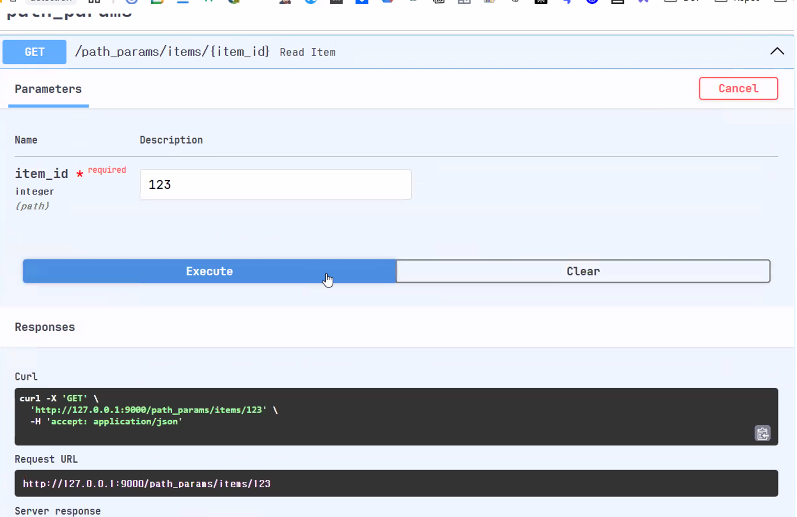
Task: Click the Responses section heading
Action: point(45,327)
